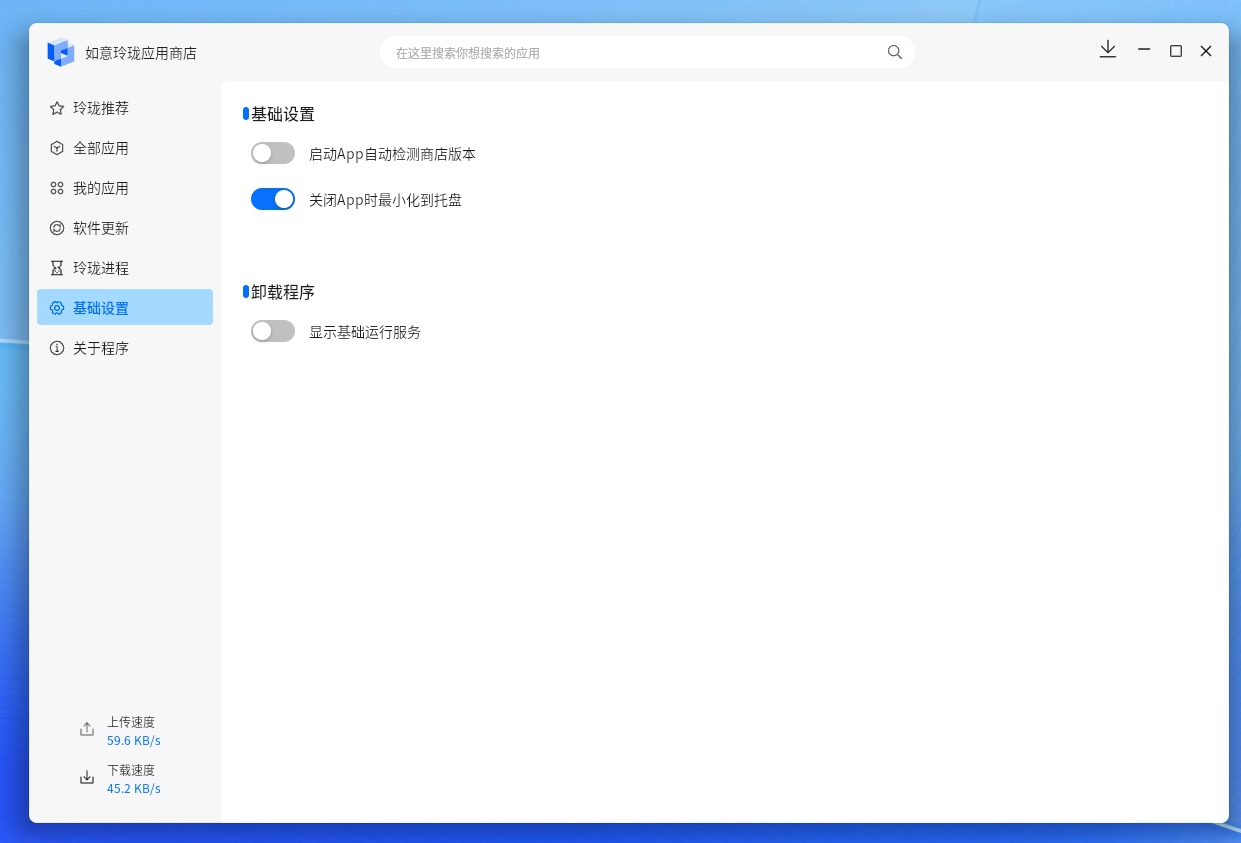This screenshot has height=843, width=1241.
Task: Click the info icon beside 关于程序
Action: (x=57, y=348)
